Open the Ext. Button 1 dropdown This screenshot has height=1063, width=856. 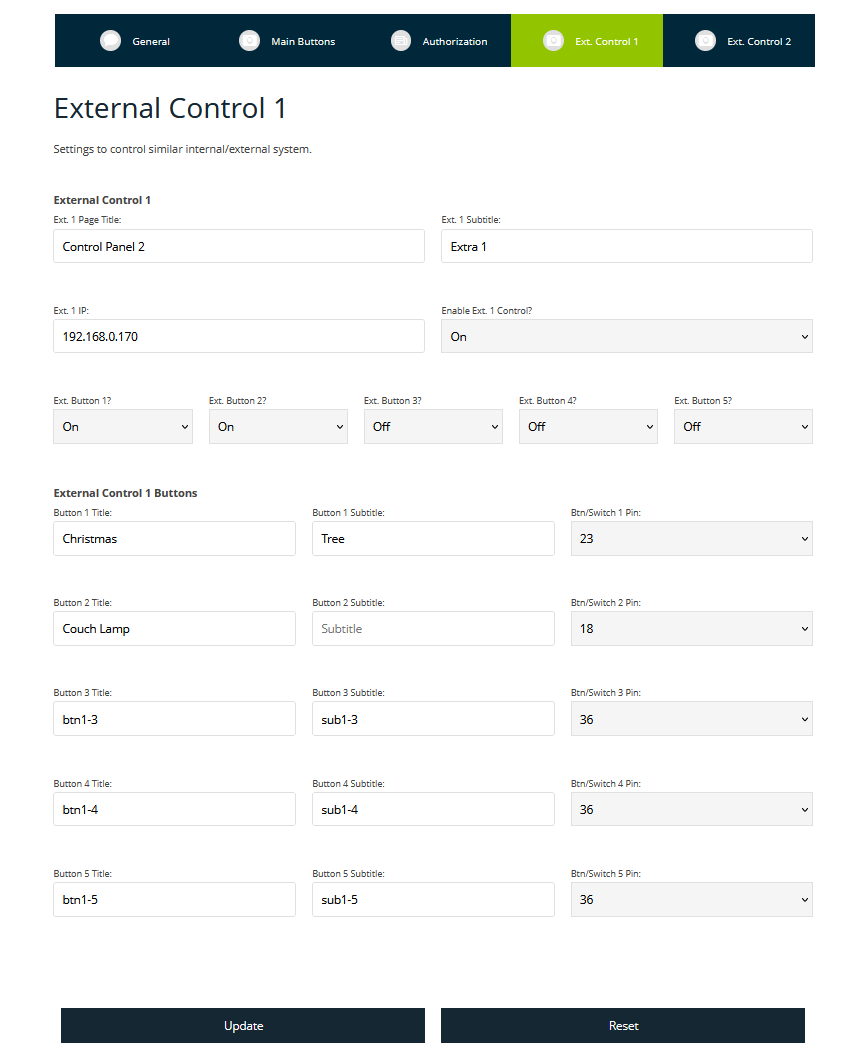(122, 426)
